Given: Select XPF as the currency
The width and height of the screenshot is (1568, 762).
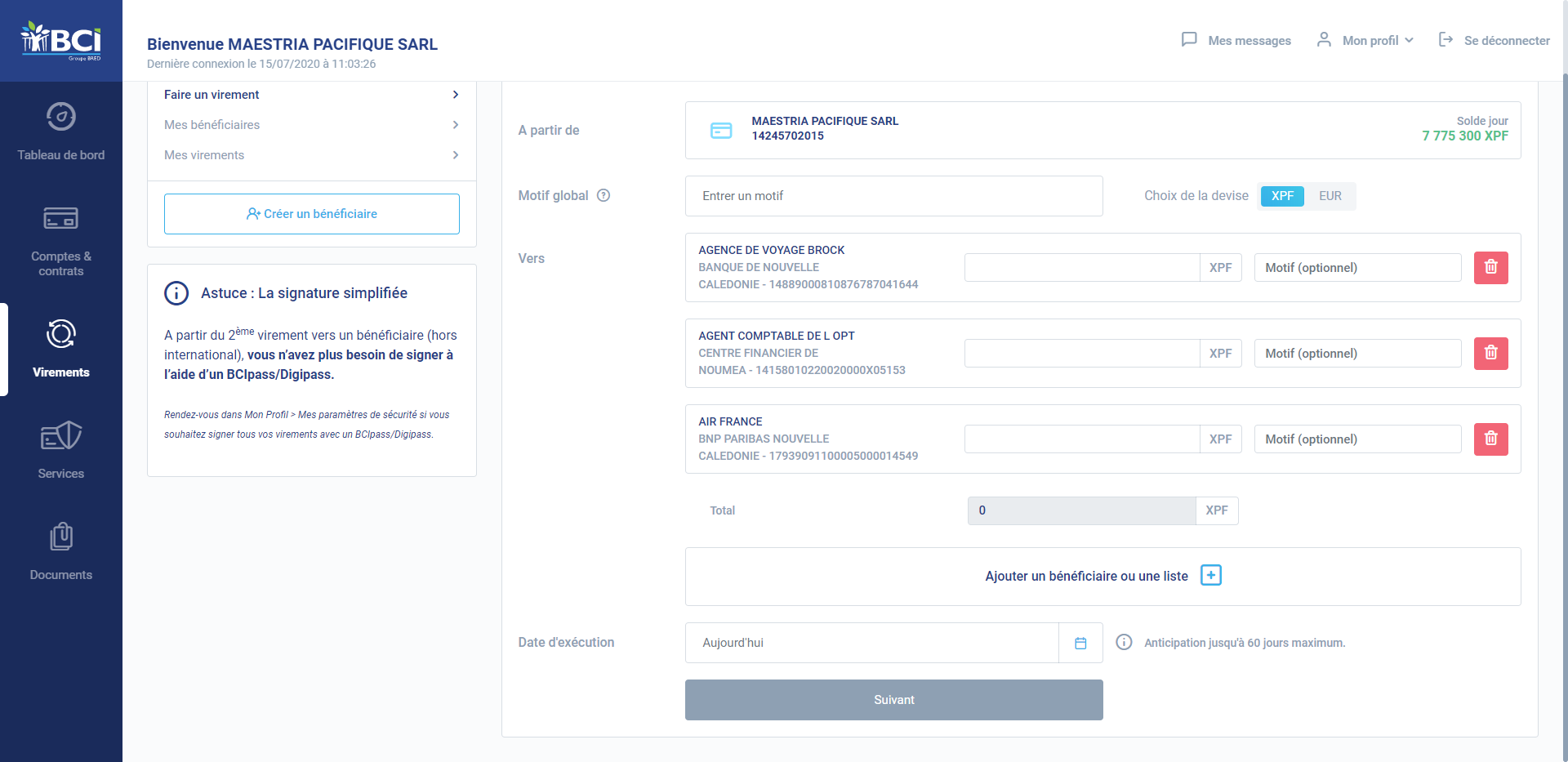Looking at the screenshot, I should [x=1282, y=196].
